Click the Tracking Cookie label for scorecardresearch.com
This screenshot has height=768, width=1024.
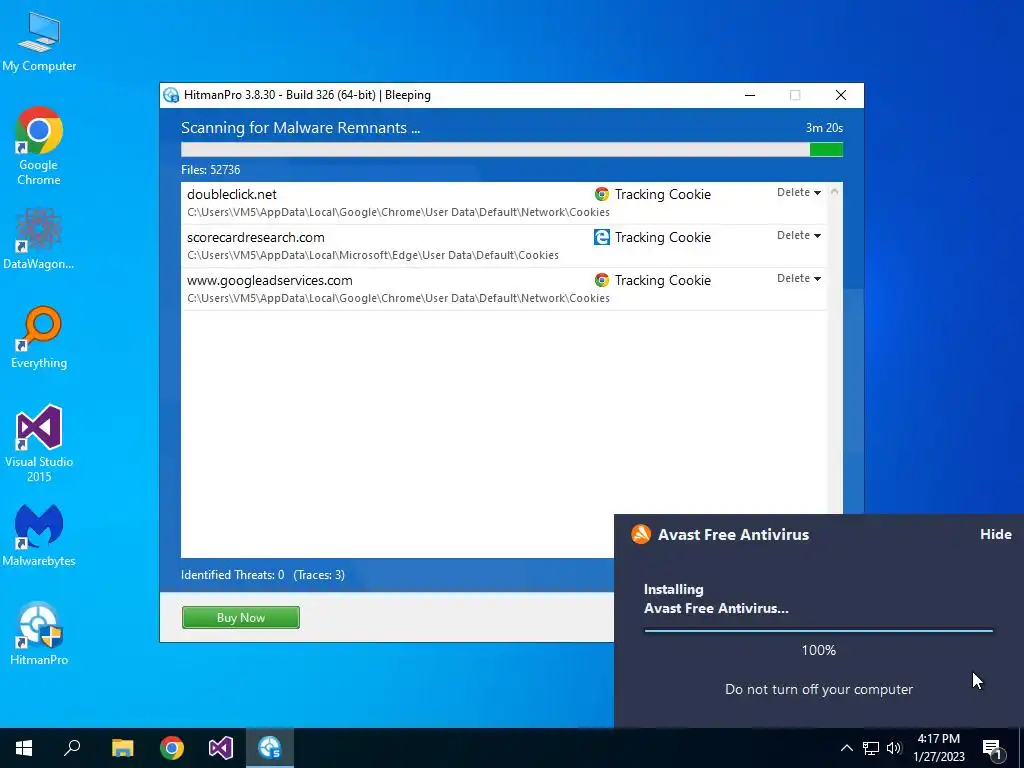coord(662,238)
